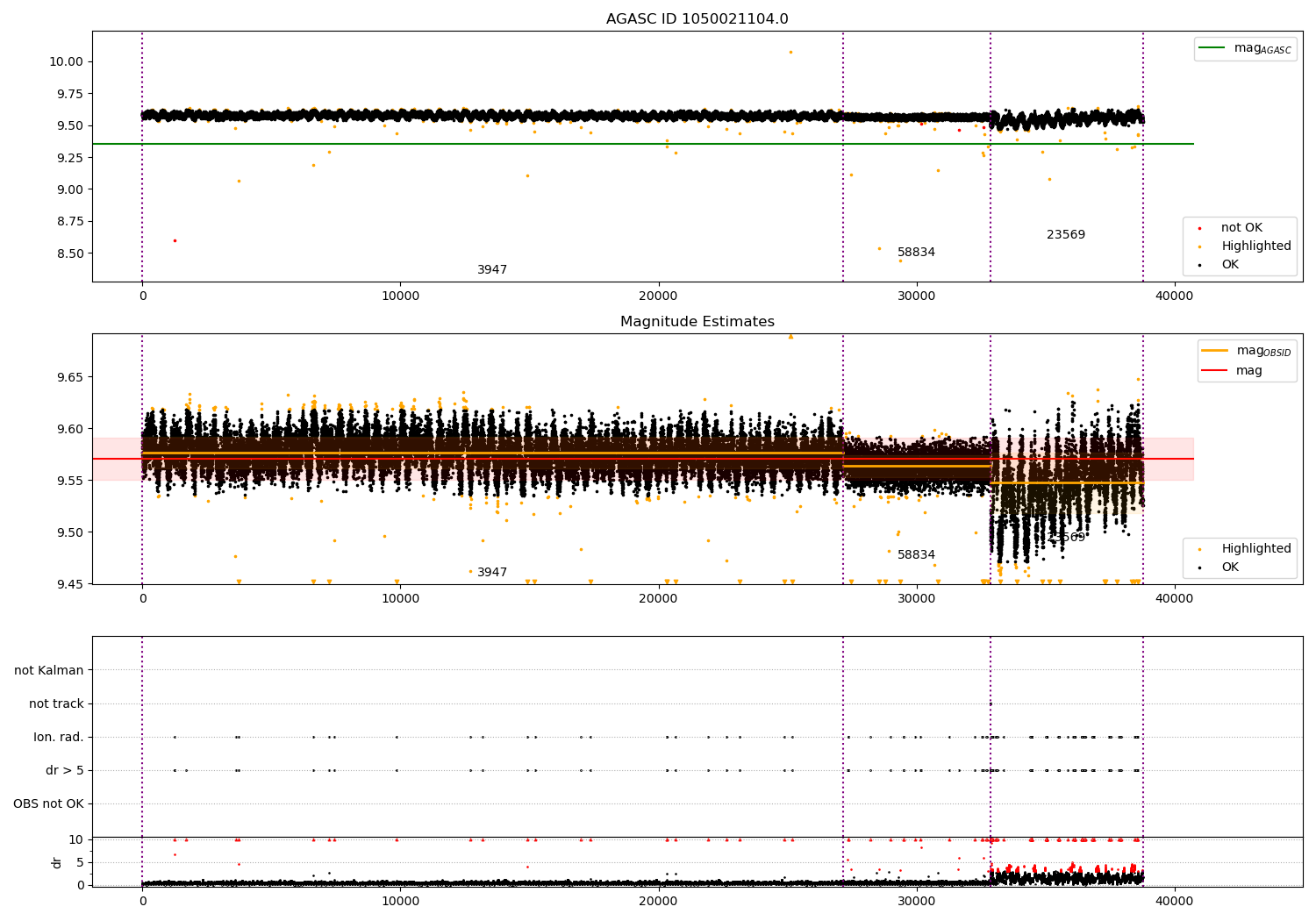
Task: Click the 'Magnitude Estimates' plot title
Action: (697, 322)
